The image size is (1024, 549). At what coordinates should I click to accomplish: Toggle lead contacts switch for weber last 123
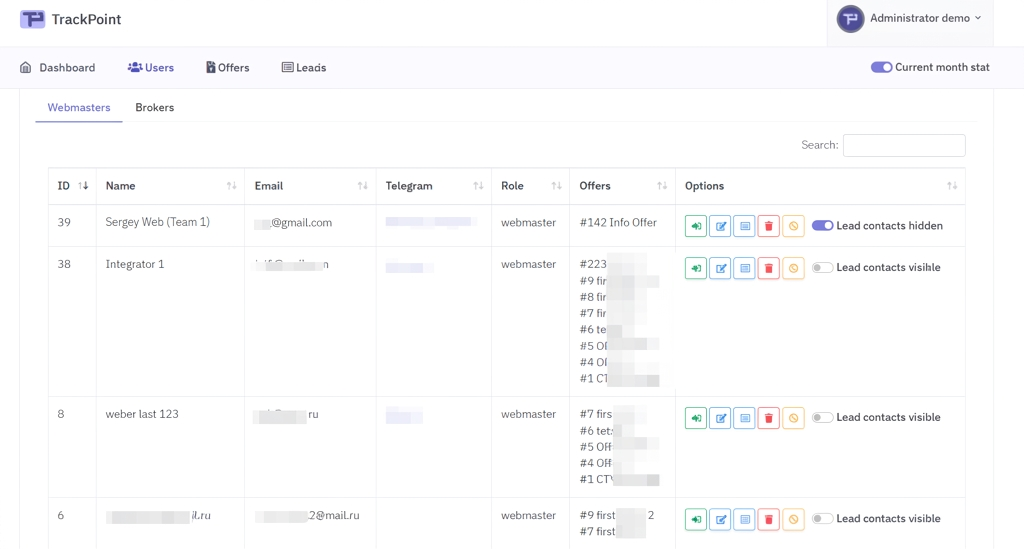pyautogui.click(x=822, y=417)
